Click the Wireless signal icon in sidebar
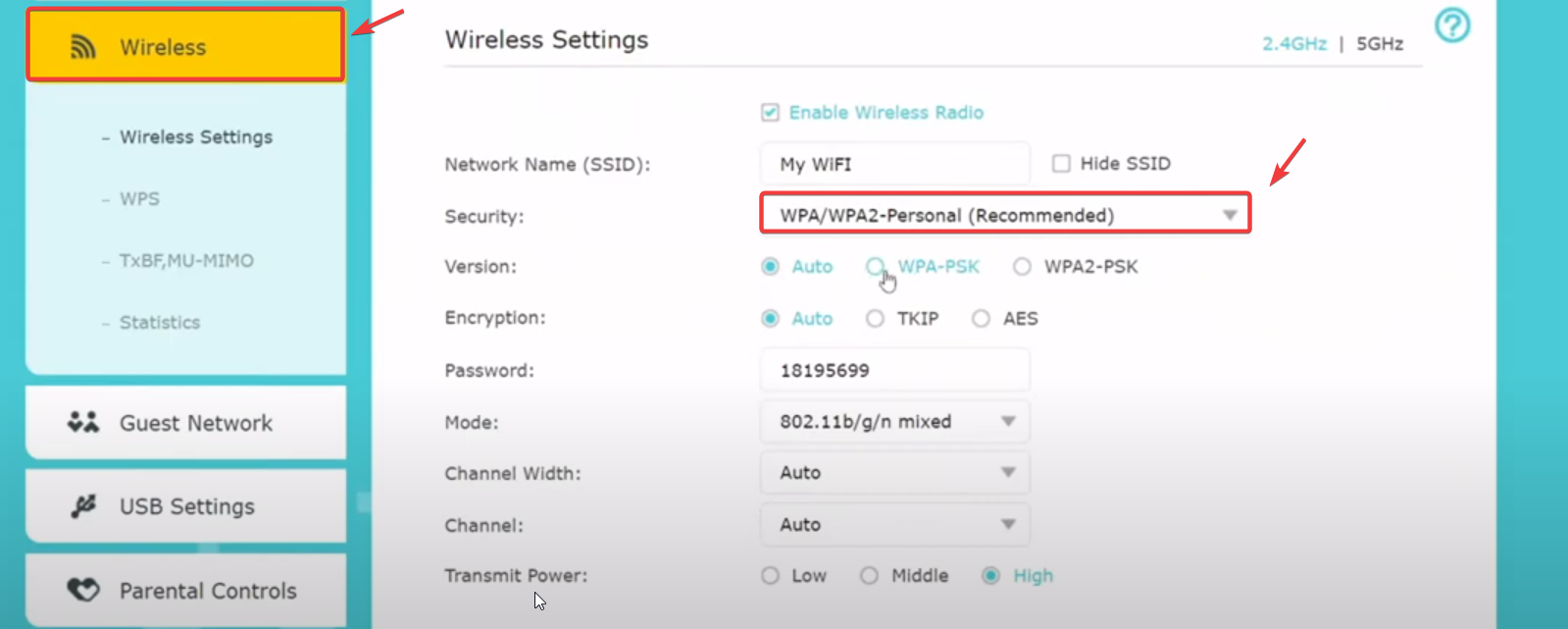The image size is (1568, 629). tap(83, 47)
